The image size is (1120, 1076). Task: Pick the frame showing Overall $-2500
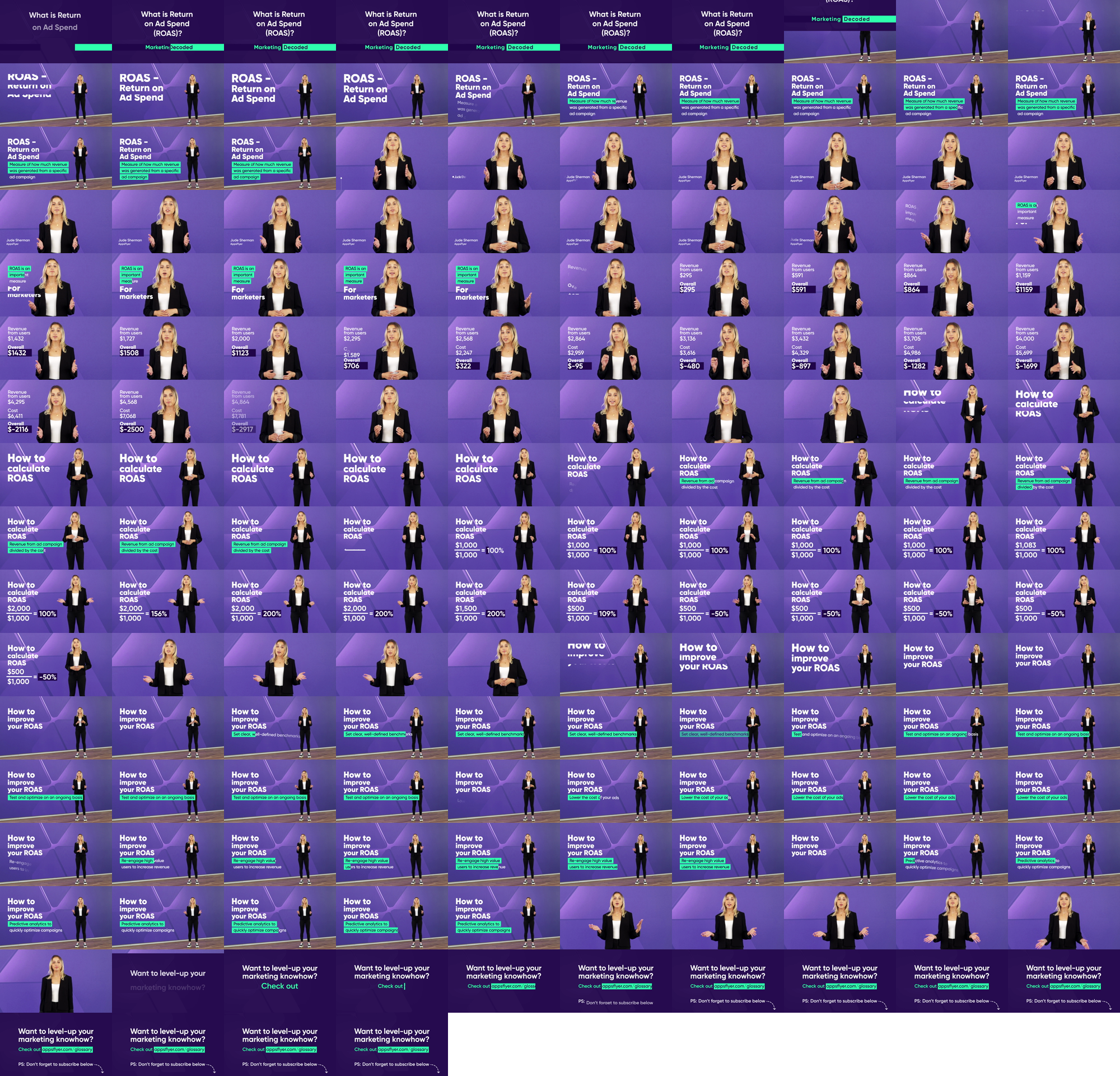(168, 412)
